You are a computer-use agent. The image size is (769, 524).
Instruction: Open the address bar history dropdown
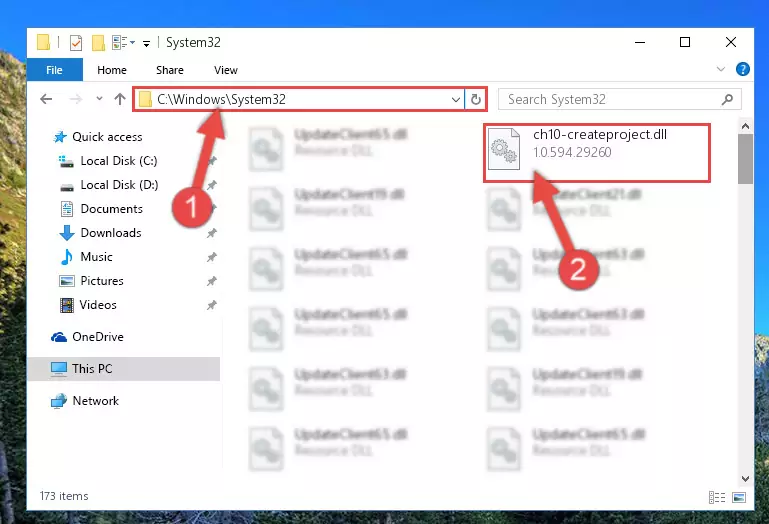pyautogui.click(x=456, y=100)
